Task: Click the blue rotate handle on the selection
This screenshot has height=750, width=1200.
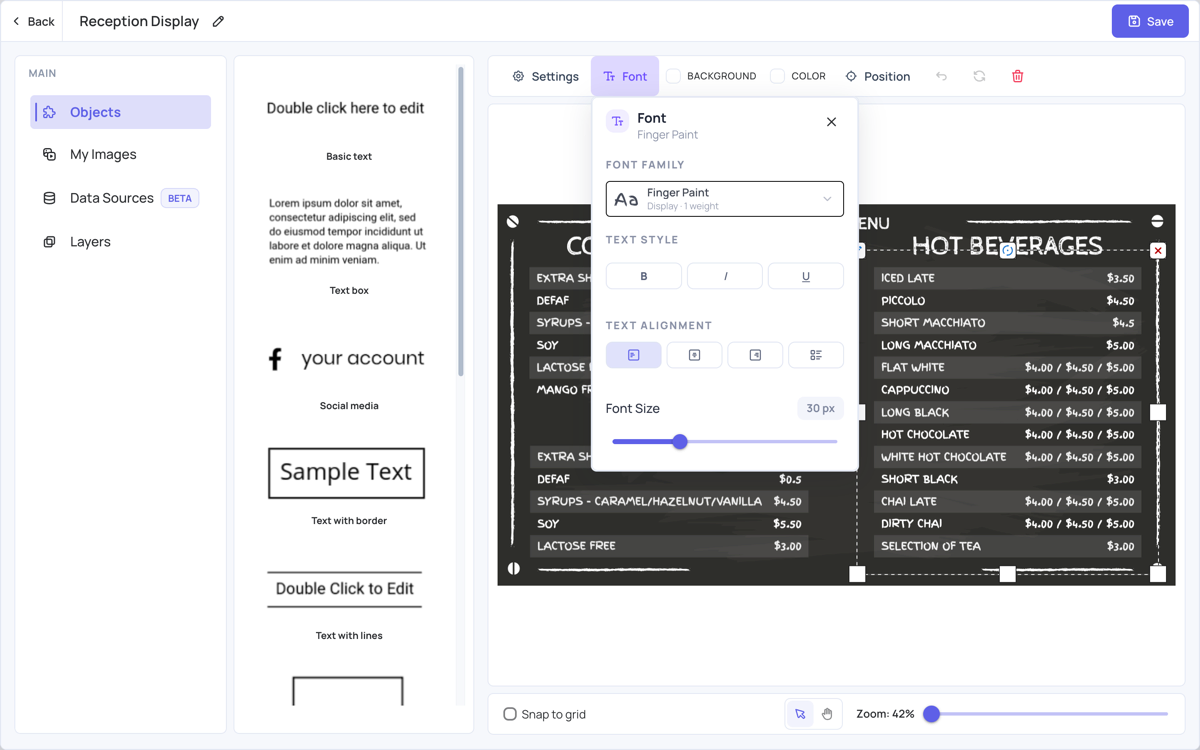Action: click(1008, 251)
